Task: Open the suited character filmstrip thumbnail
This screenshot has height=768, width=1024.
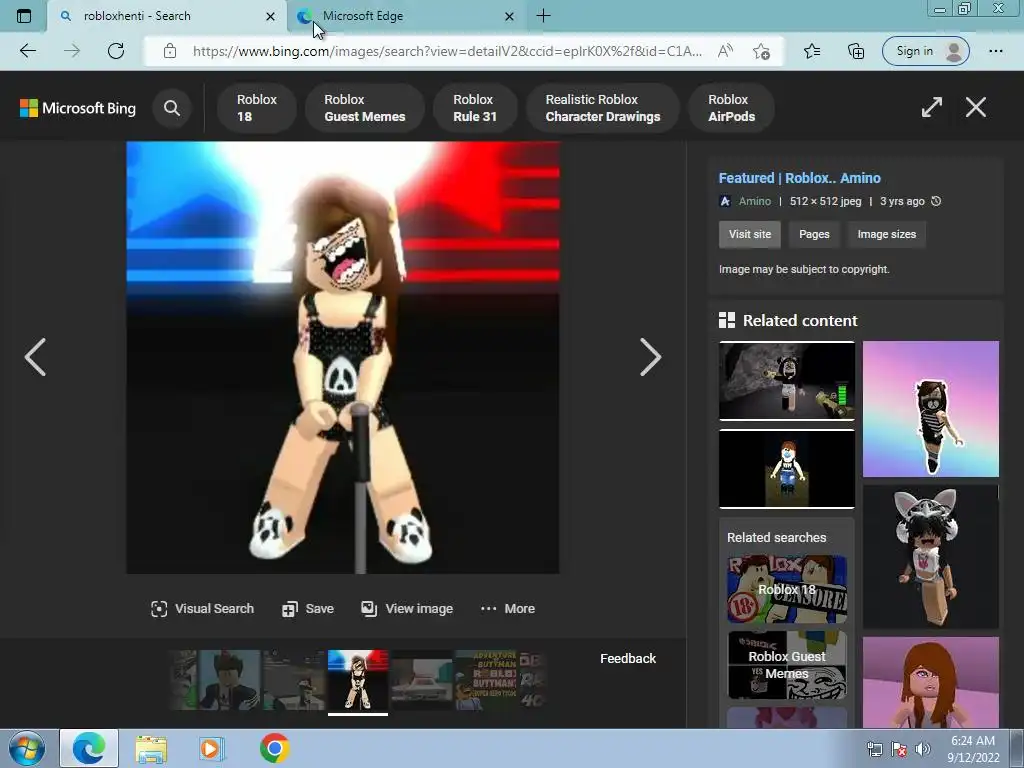Action: (229, 680)
